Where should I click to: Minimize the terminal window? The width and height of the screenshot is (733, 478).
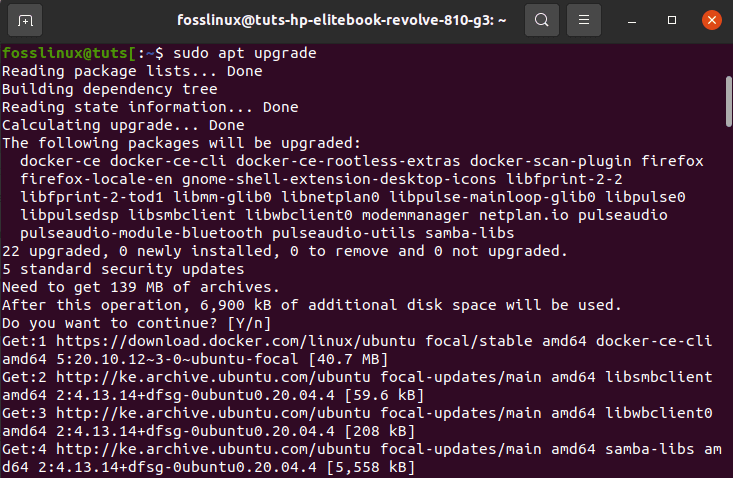click(x=632, y=20)
